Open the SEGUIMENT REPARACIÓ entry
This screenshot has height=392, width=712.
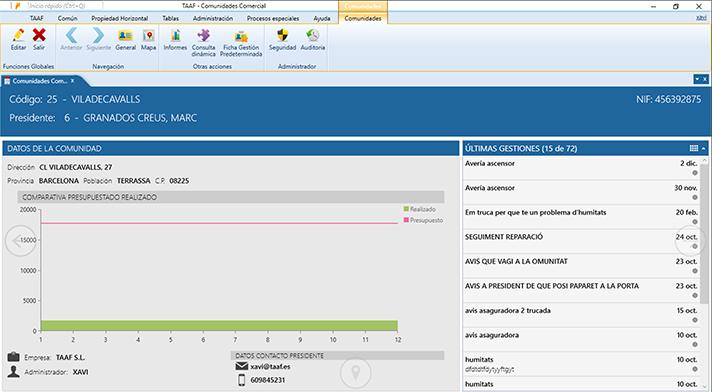(x=582, y=241)
